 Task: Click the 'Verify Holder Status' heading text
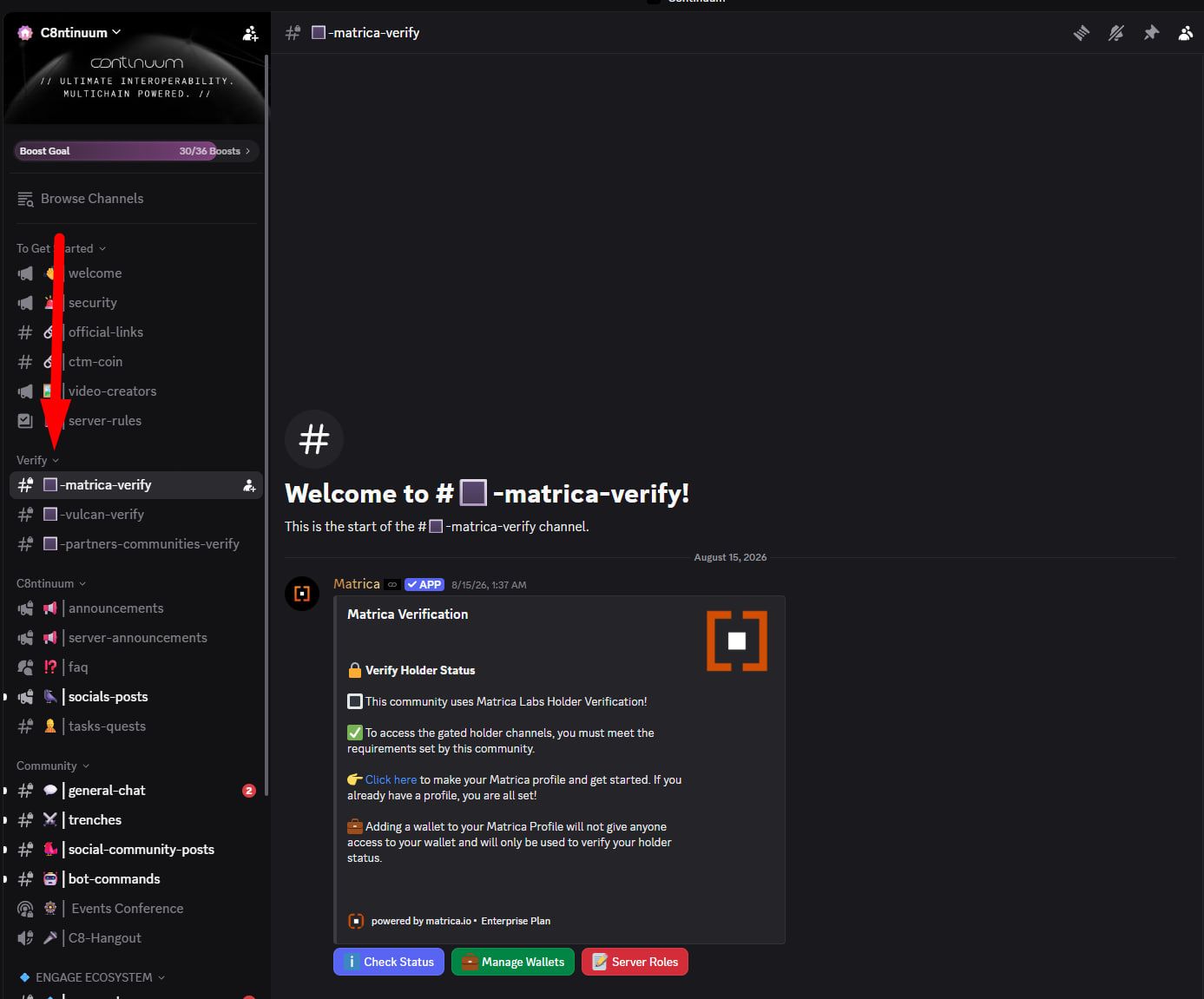[420, 670]
